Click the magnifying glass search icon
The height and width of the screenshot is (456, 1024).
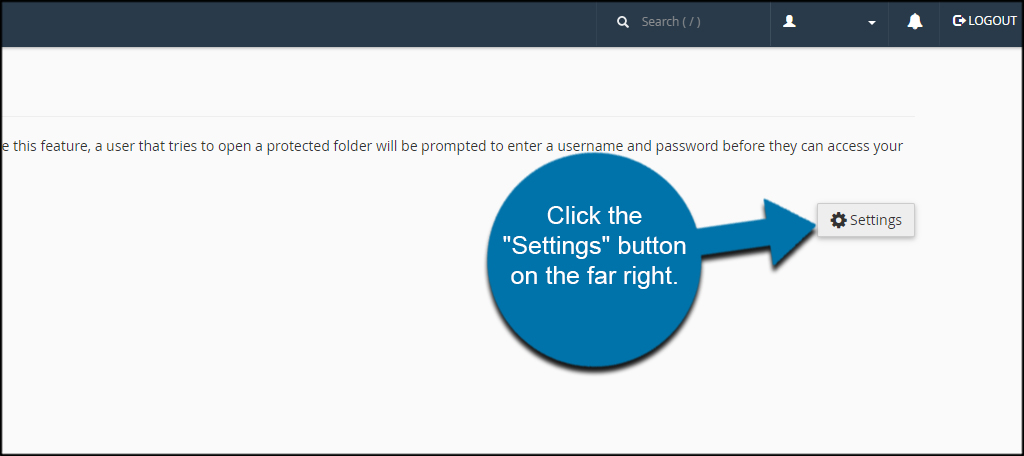(x=623, y=22)
